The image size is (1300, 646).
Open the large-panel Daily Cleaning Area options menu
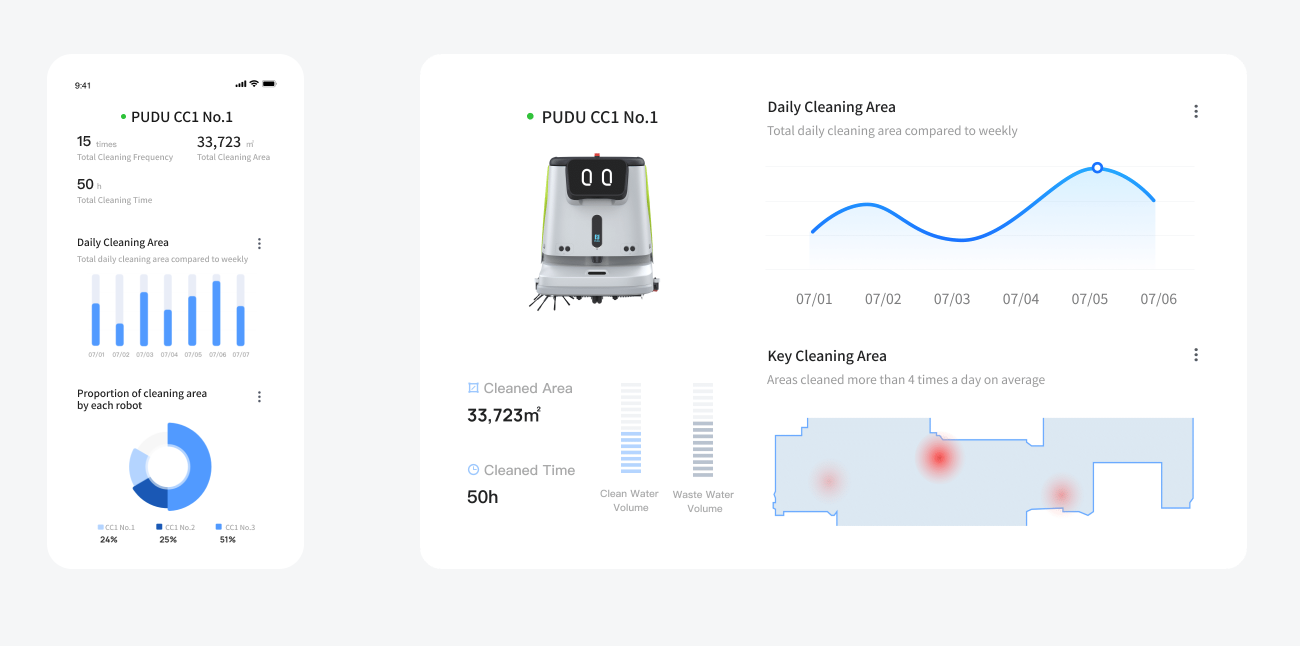point(1195,111)
